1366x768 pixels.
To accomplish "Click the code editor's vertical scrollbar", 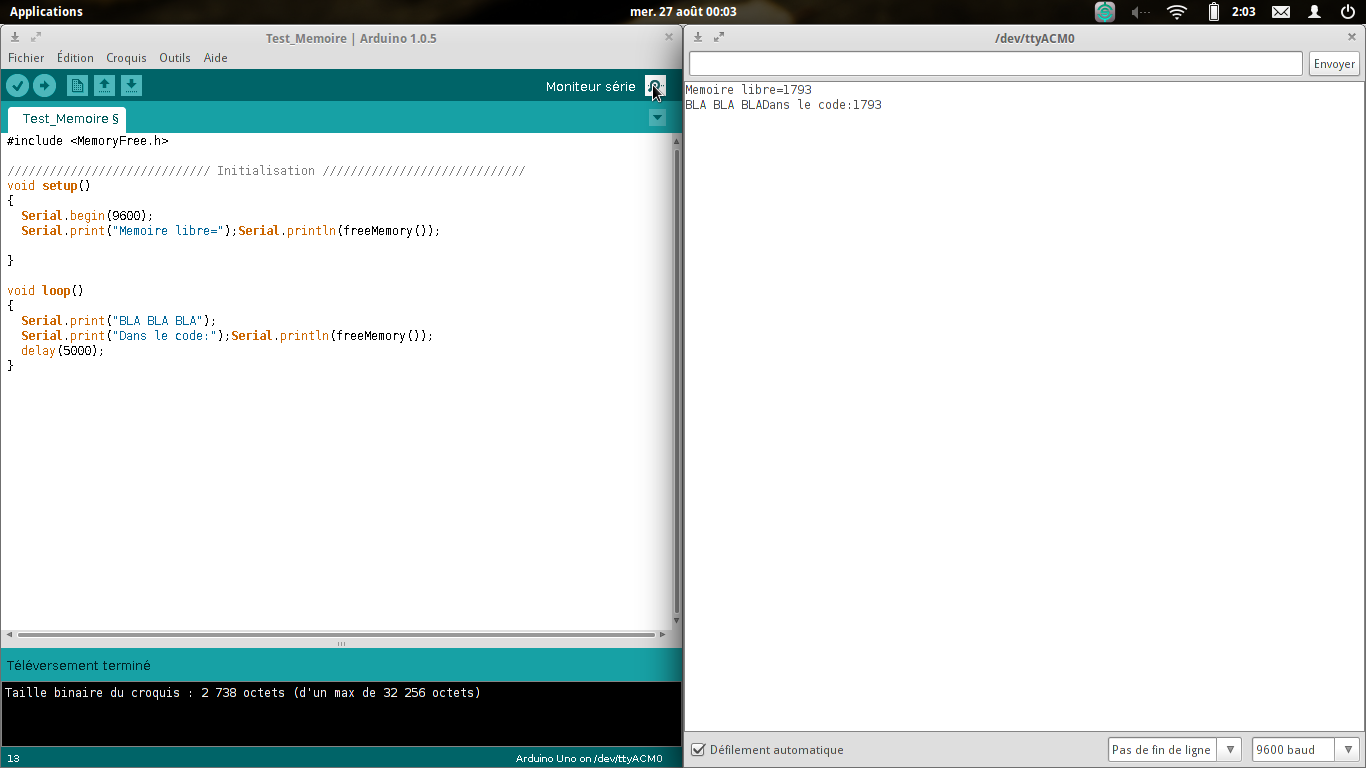I will pyautogui.click(x=676, y=380).
